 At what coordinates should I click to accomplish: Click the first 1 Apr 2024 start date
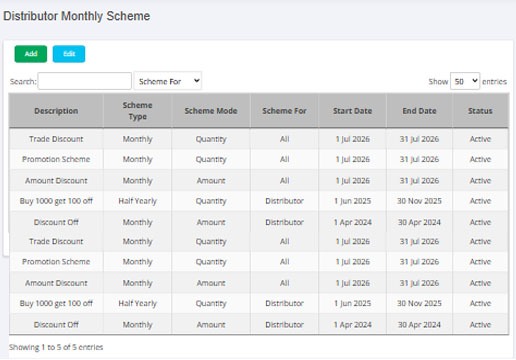pyautogui.click(x=352, y=222)
